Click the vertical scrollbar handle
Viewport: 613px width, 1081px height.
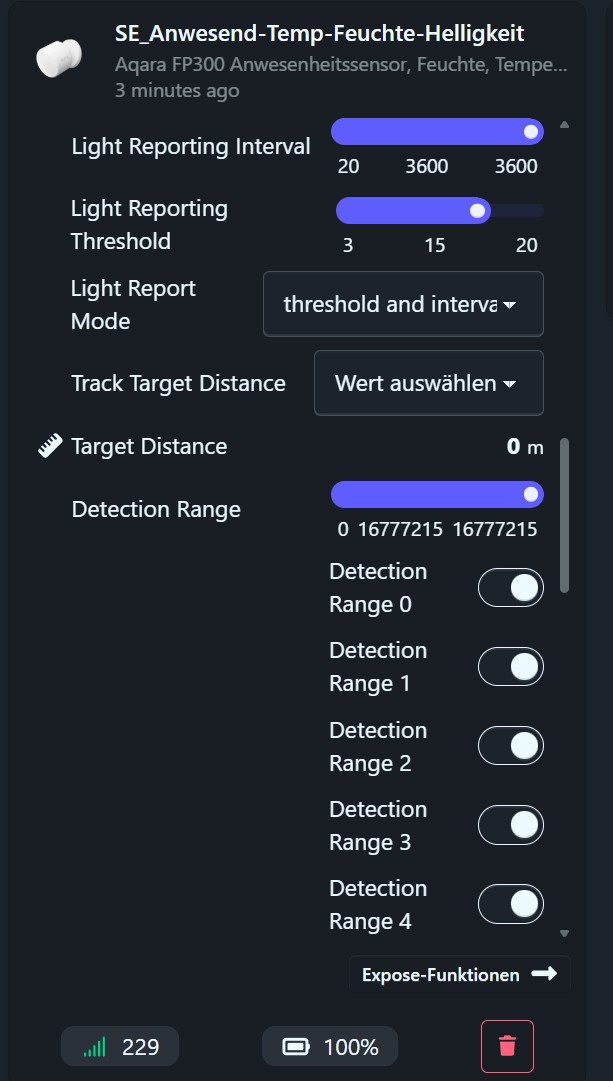click(x=565, y=515)
